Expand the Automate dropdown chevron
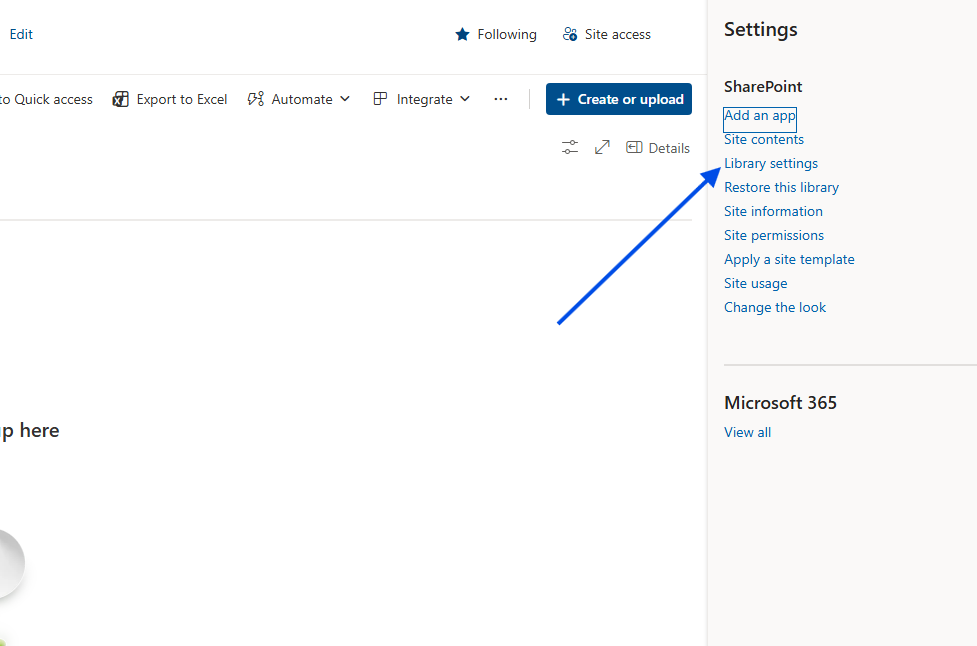Image resolution: width=977 pixels, height=646 pixels. pos(345,99)
